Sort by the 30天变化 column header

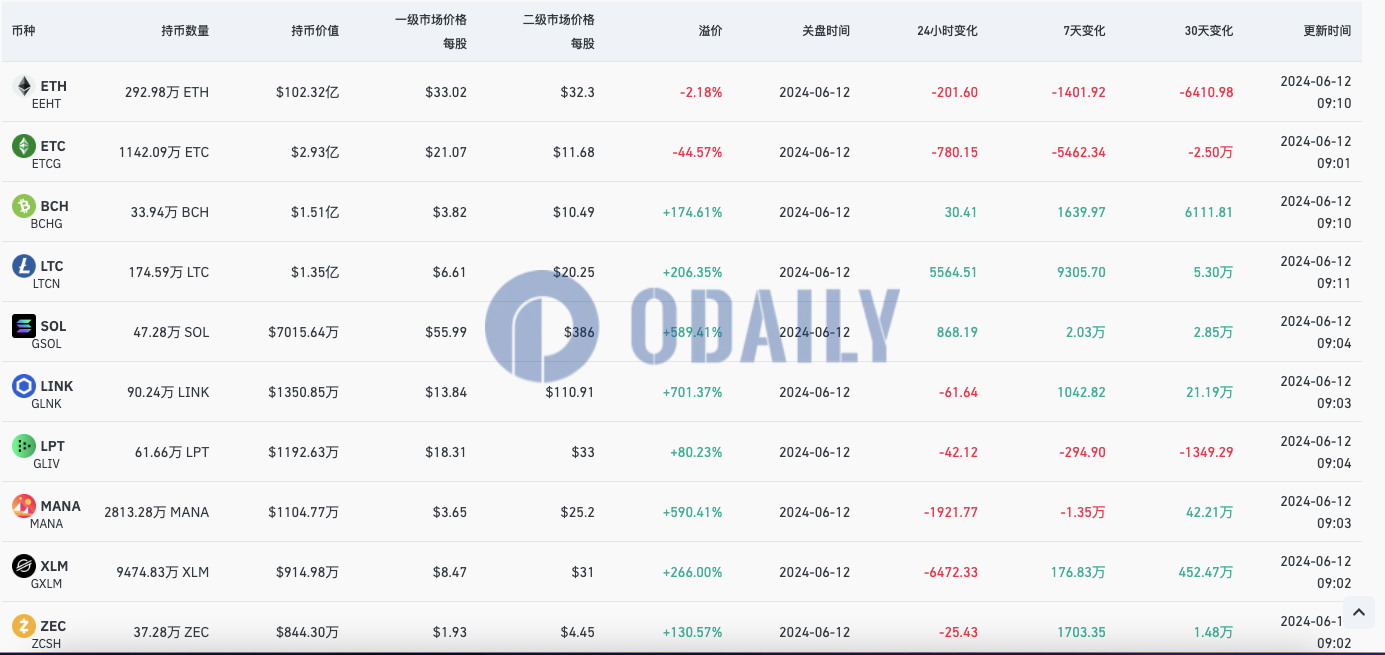(x=1208, y=31)
